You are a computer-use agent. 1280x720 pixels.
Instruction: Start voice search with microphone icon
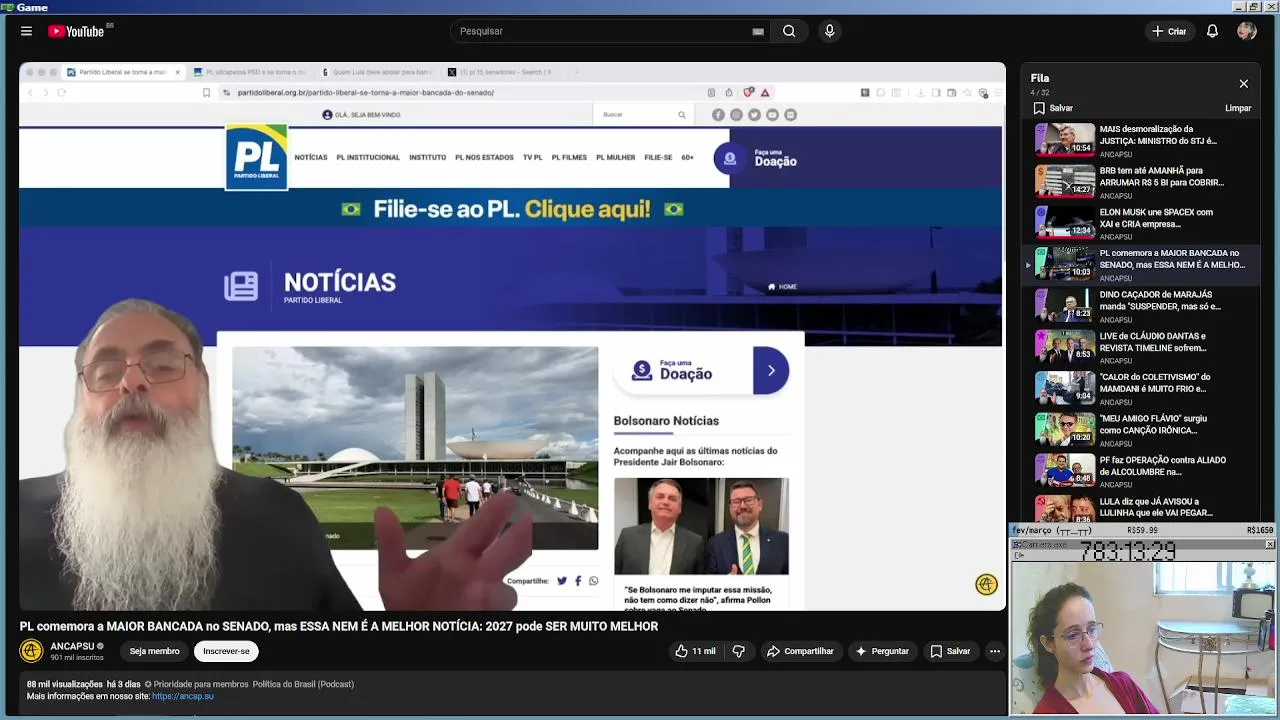pos(829,31)
